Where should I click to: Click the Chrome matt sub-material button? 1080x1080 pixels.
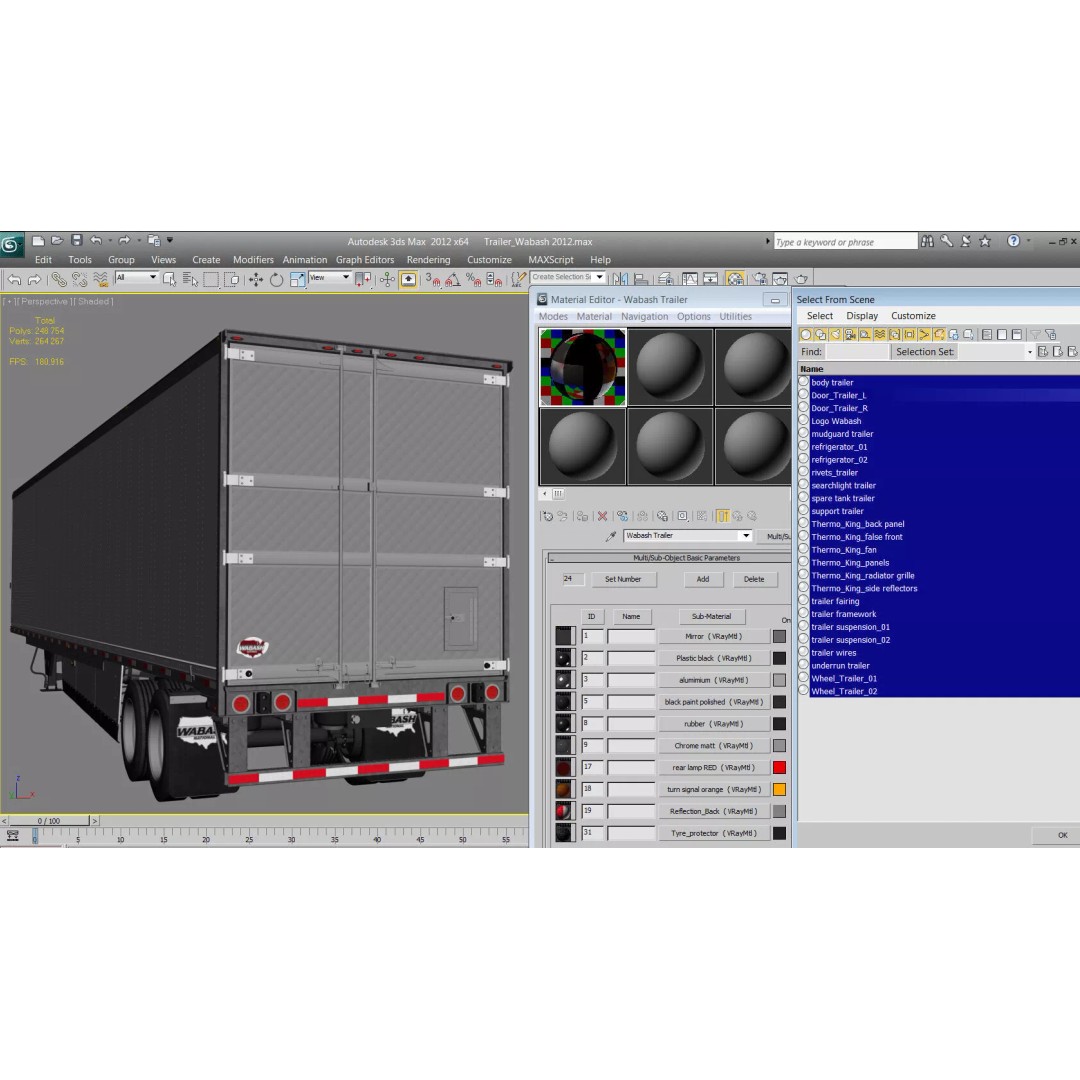click(714, 745)
